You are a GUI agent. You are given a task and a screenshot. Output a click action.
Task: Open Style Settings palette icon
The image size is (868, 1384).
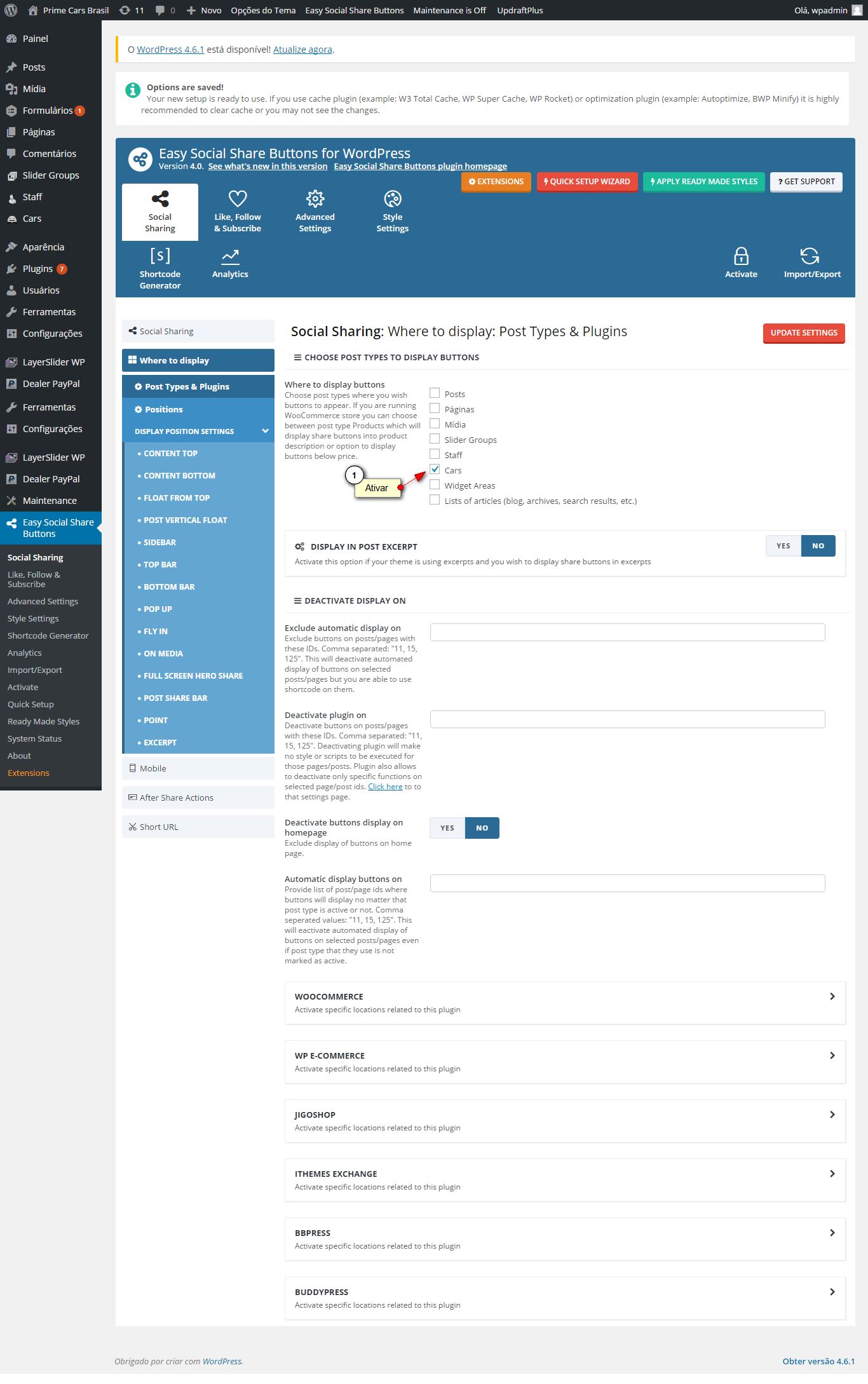(393, 199)
